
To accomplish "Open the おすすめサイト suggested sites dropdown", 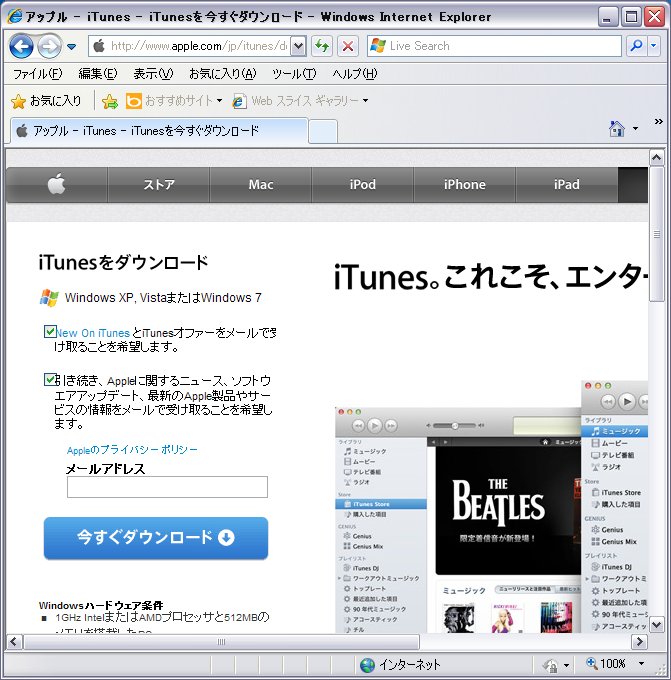I will [x=174, y=101].
